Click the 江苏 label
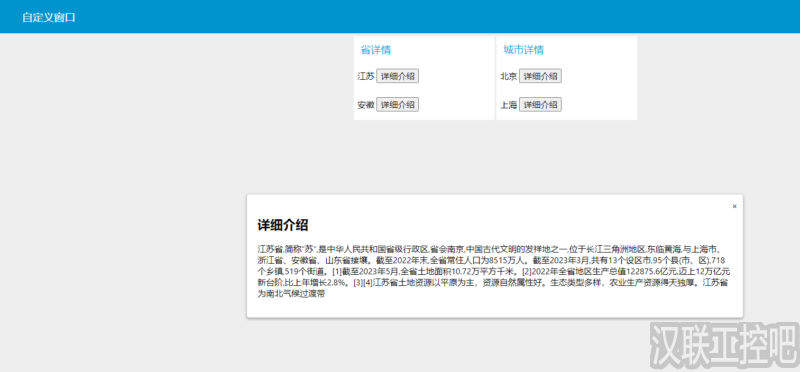Image resolution: width=800 pixels, height=372 pixels. (x=366, y=77)
